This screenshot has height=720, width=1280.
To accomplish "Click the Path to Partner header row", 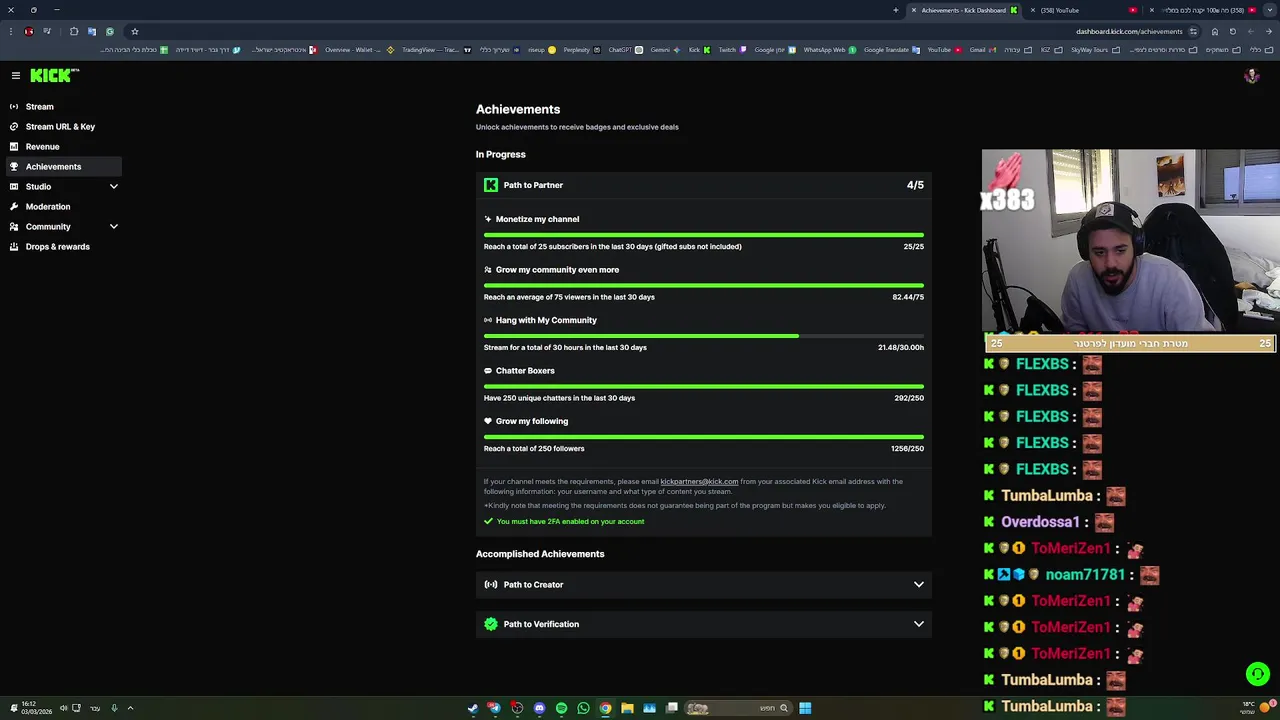I will pyautogui.click(x=704, y=185).
